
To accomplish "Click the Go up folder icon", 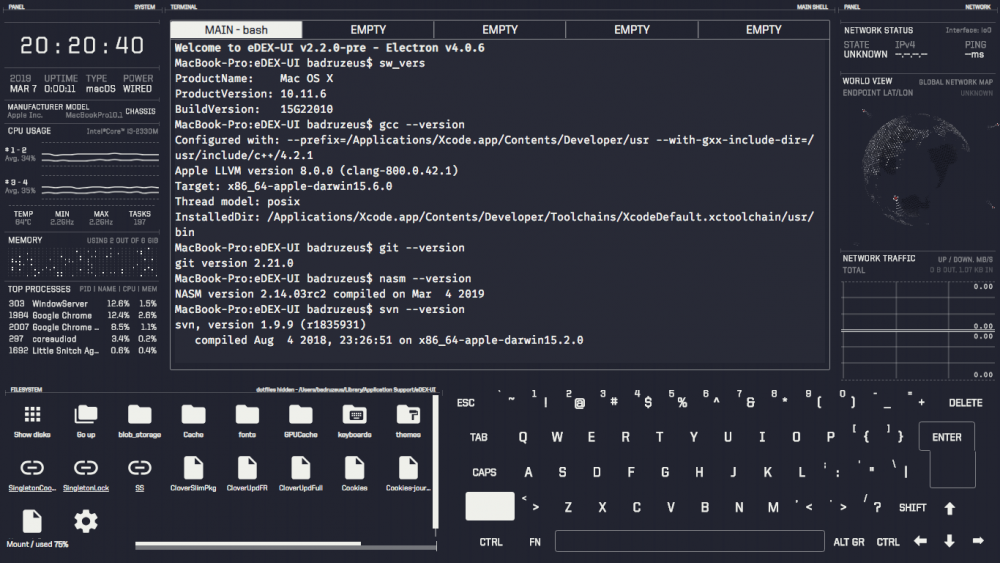I will [x=85, y=415].
